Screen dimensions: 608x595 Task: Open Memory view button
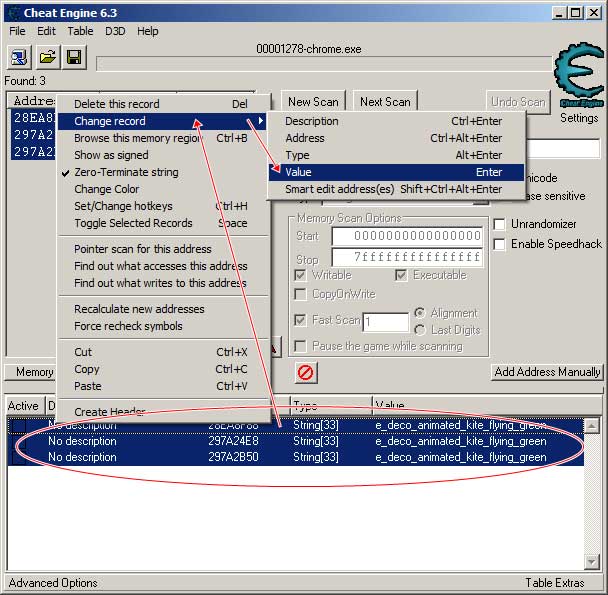pos(31,372)
